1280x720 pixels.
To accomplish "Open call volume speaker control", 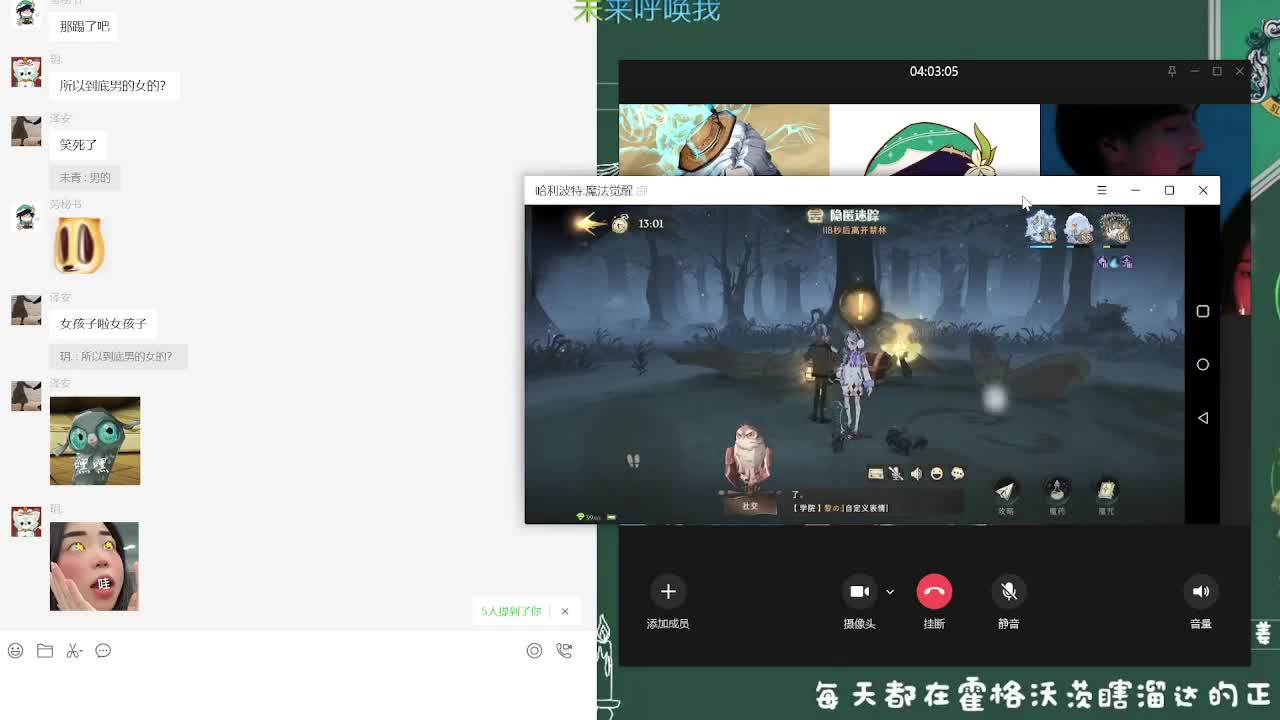I will [1201, 591].
